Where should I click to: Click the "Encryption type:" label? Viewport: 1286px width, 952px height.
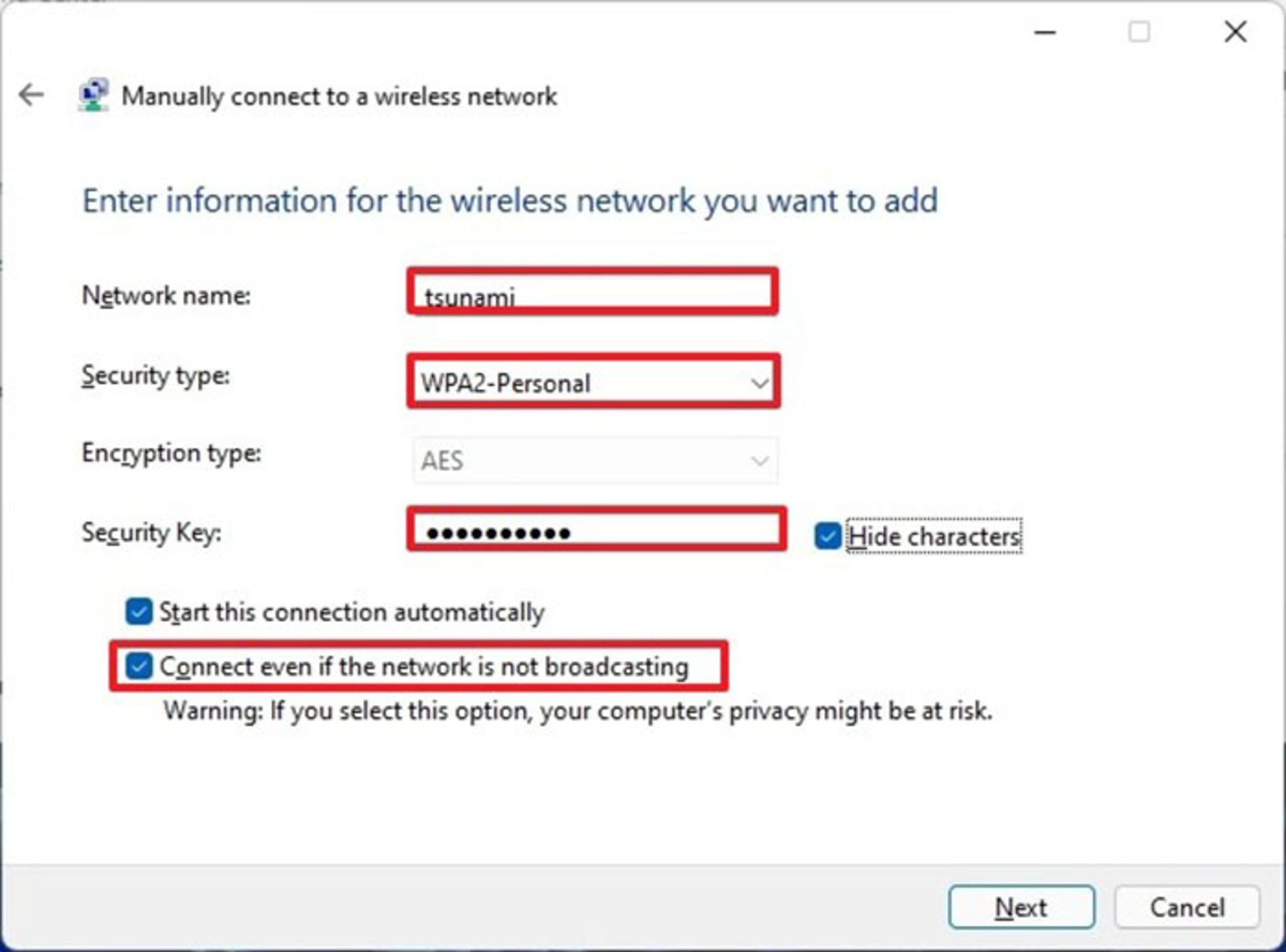pyautogui.click(x=171, y=454)
